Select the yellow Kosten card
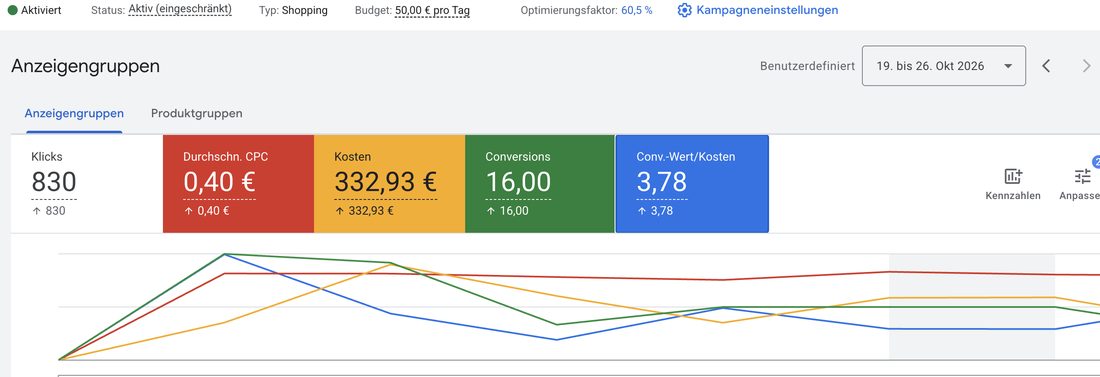The image size is (1100, 377). point(389,183)
